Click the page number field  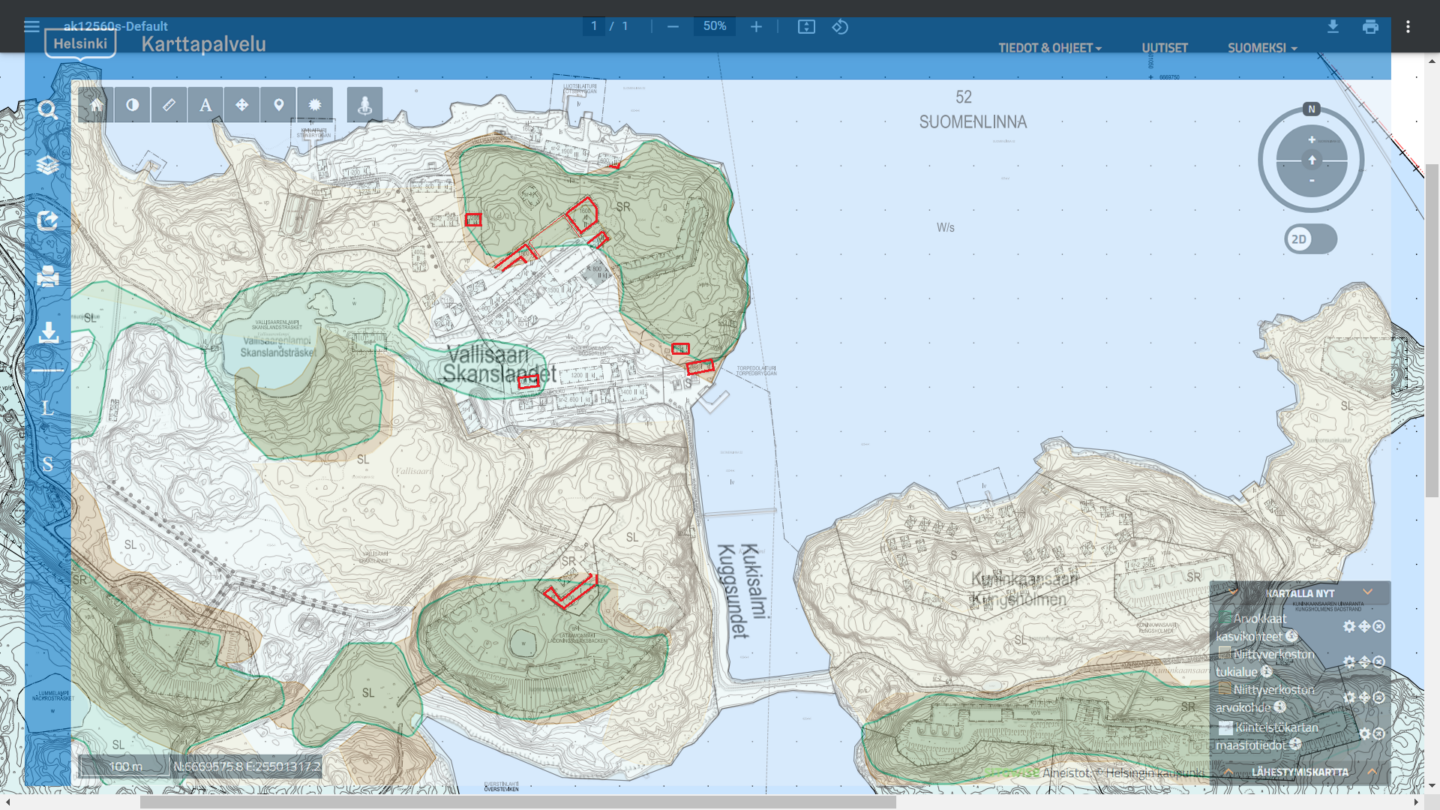tap(595, 27)
